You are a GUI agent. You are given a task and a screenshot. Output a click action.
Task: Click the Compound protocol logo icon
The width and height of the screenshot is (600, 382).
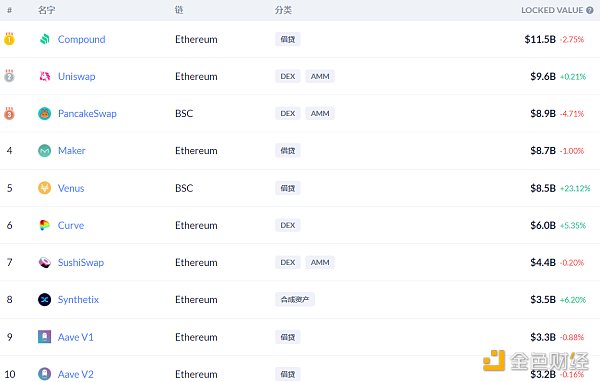click(45, 39)
